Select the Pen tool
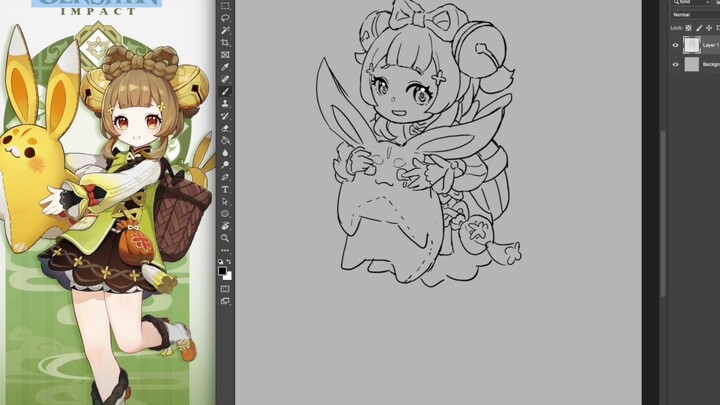720x405 pixels. coord(225,177)
